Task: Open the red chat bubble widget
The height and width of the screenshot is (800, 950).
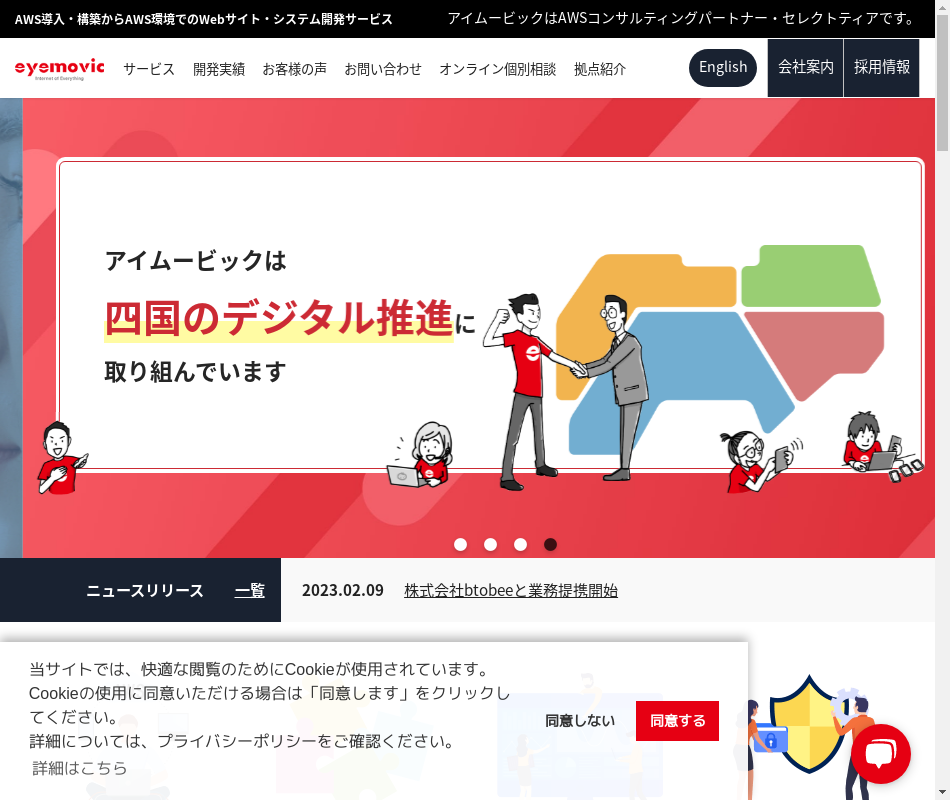Action: point(880,754)
